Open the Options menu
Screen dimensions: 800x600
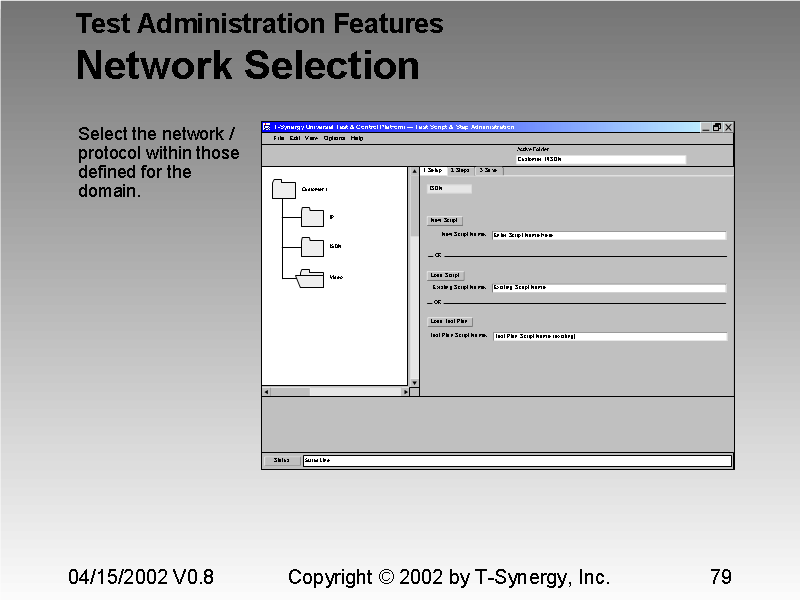point(336,139)
